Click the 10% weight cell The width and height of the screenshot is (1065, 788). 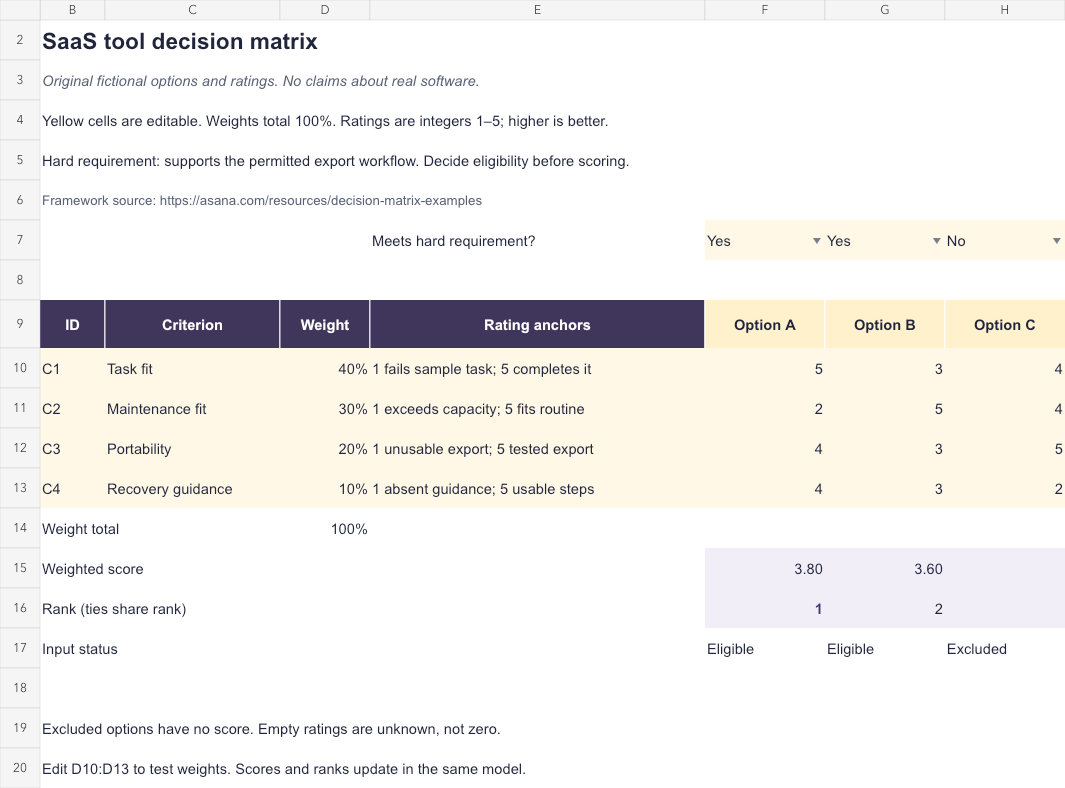coord(325,489)
